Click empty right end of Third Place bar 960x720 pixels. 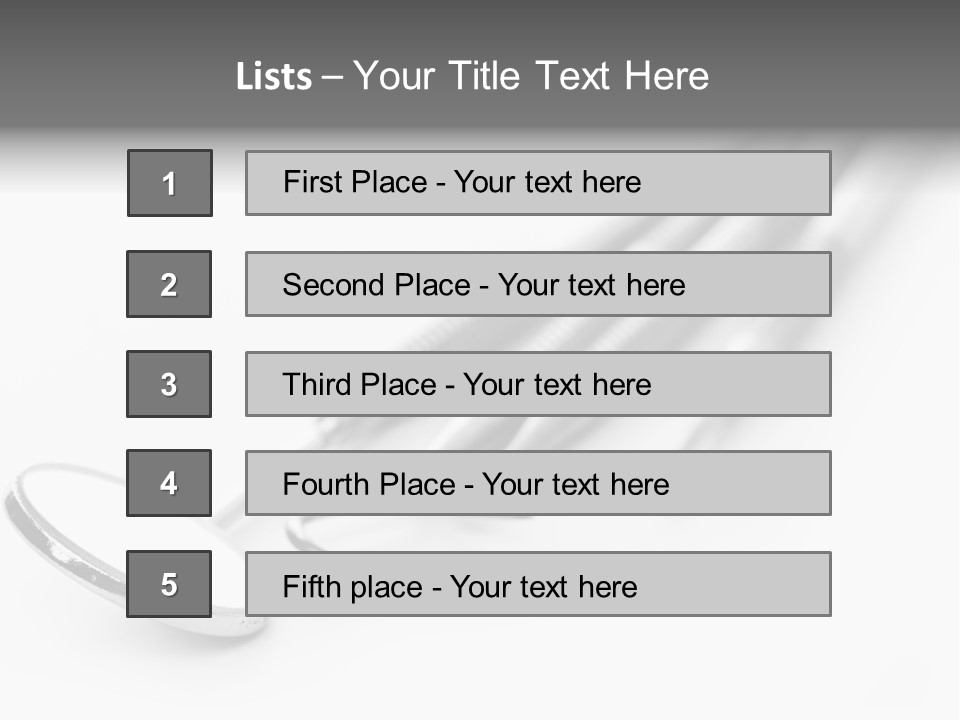[x=760, y=384]
